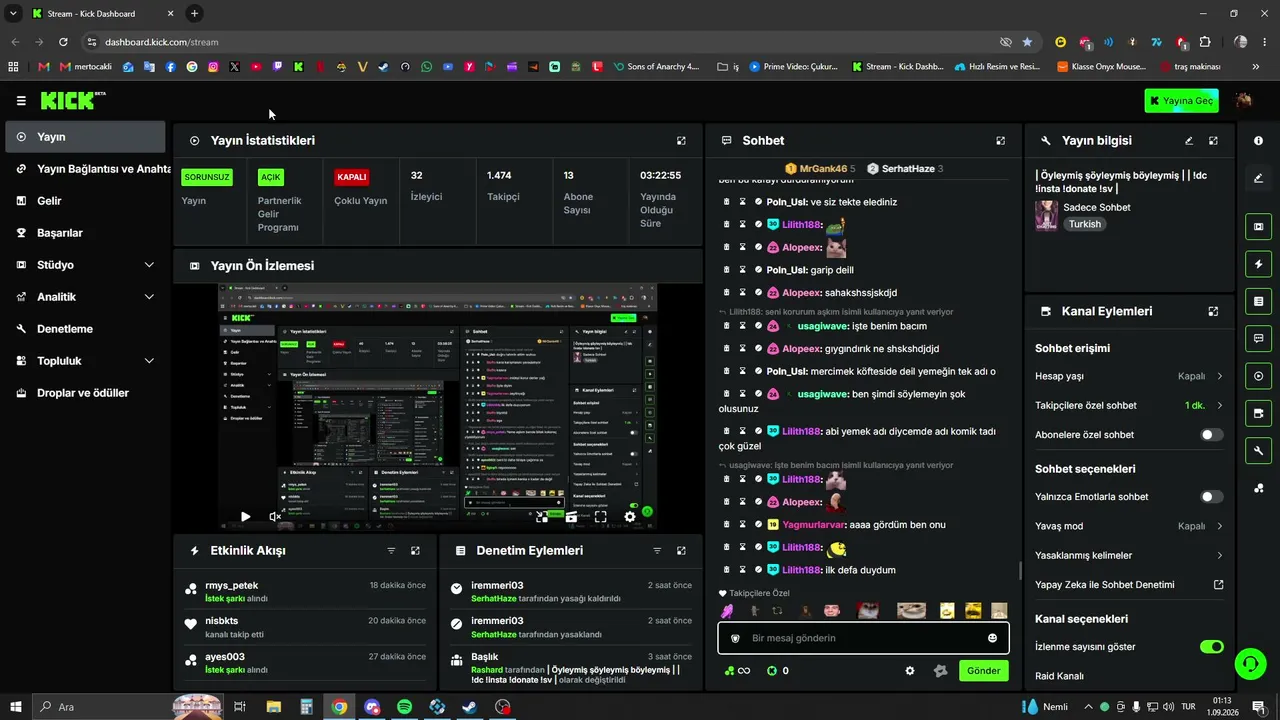
Task: Toggle Abonelere özel sohbet switch
Action: tap(1211, 435)
